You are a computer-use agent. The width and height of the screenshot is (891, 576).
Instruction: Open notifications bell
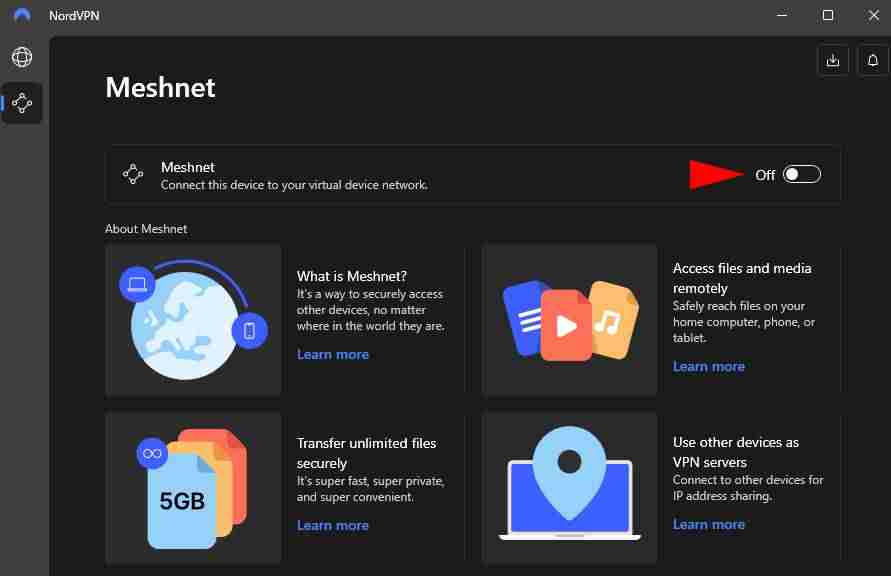(x=873, y=60)
